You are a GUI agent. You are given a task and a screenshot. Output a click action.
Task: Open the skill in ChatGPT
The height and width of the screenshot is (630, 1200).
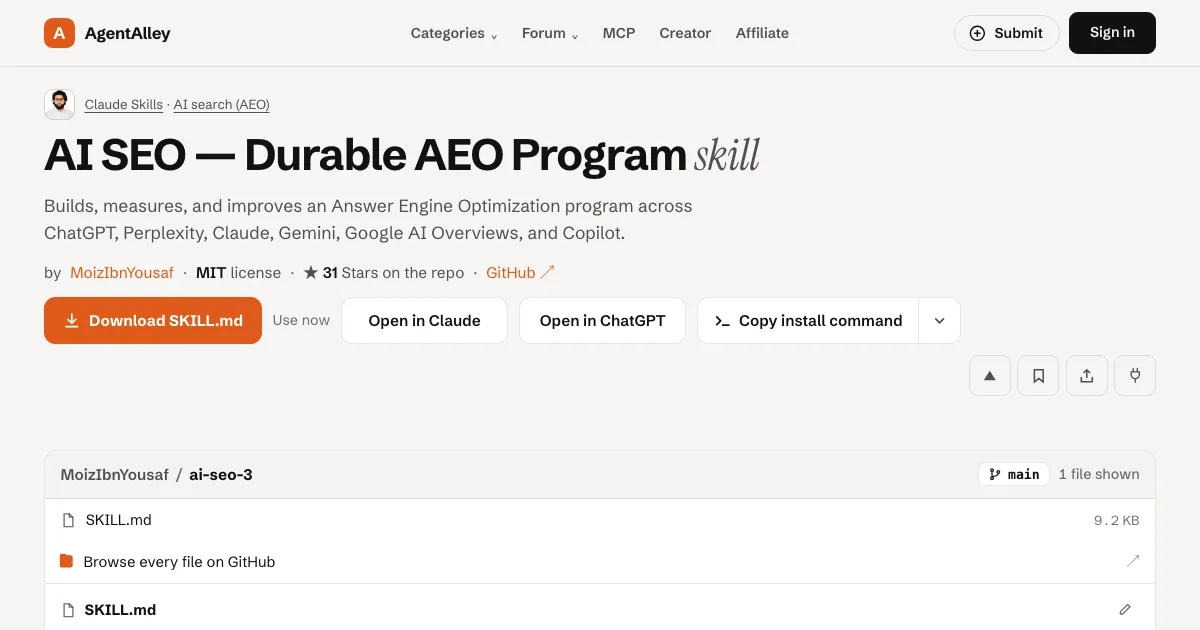coord(602,321)
